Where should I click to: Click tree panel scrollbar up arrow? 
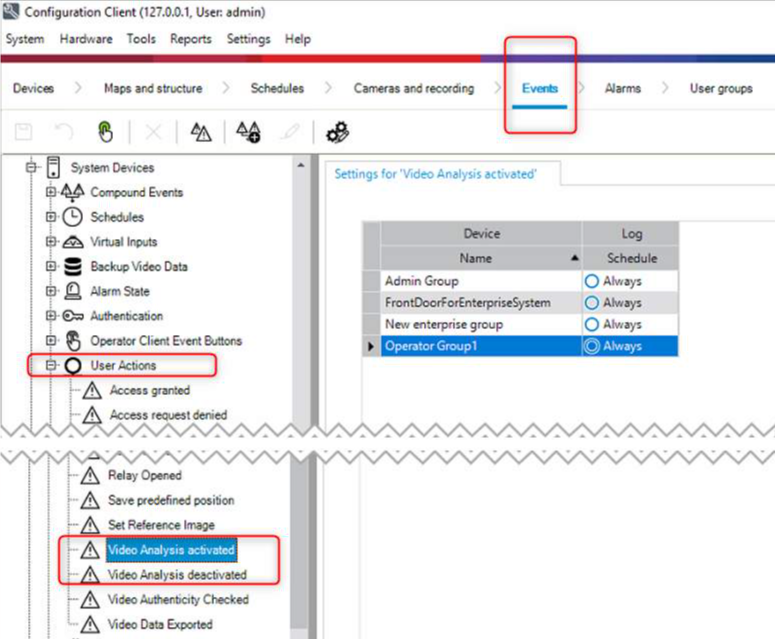pos(302,165)
